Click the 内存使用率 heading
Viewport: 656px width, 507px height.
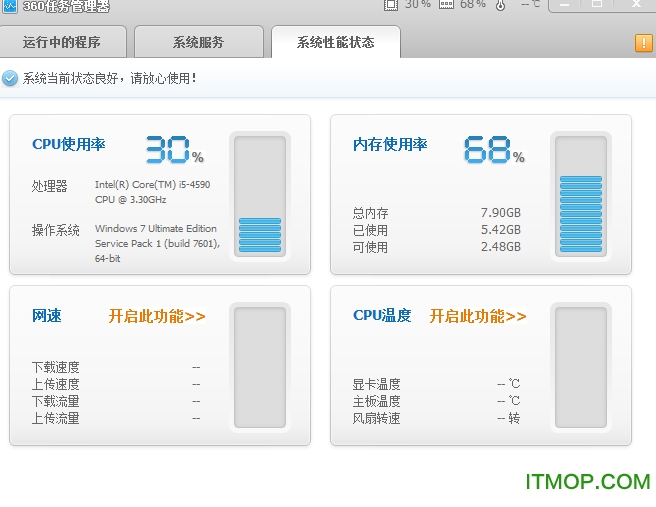pos(390,145)
